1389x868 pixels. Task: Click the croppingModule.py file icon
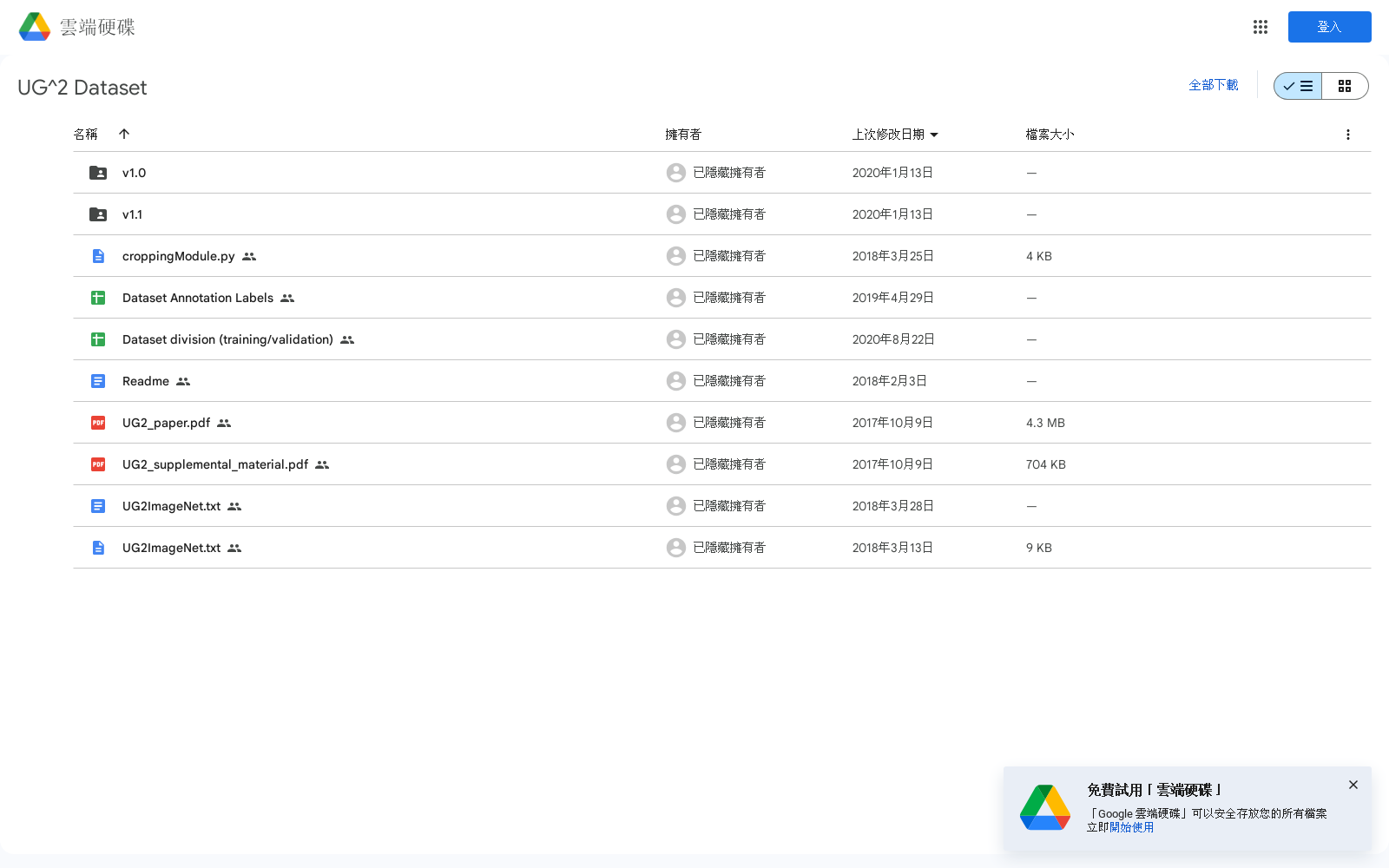click(98, 256)
